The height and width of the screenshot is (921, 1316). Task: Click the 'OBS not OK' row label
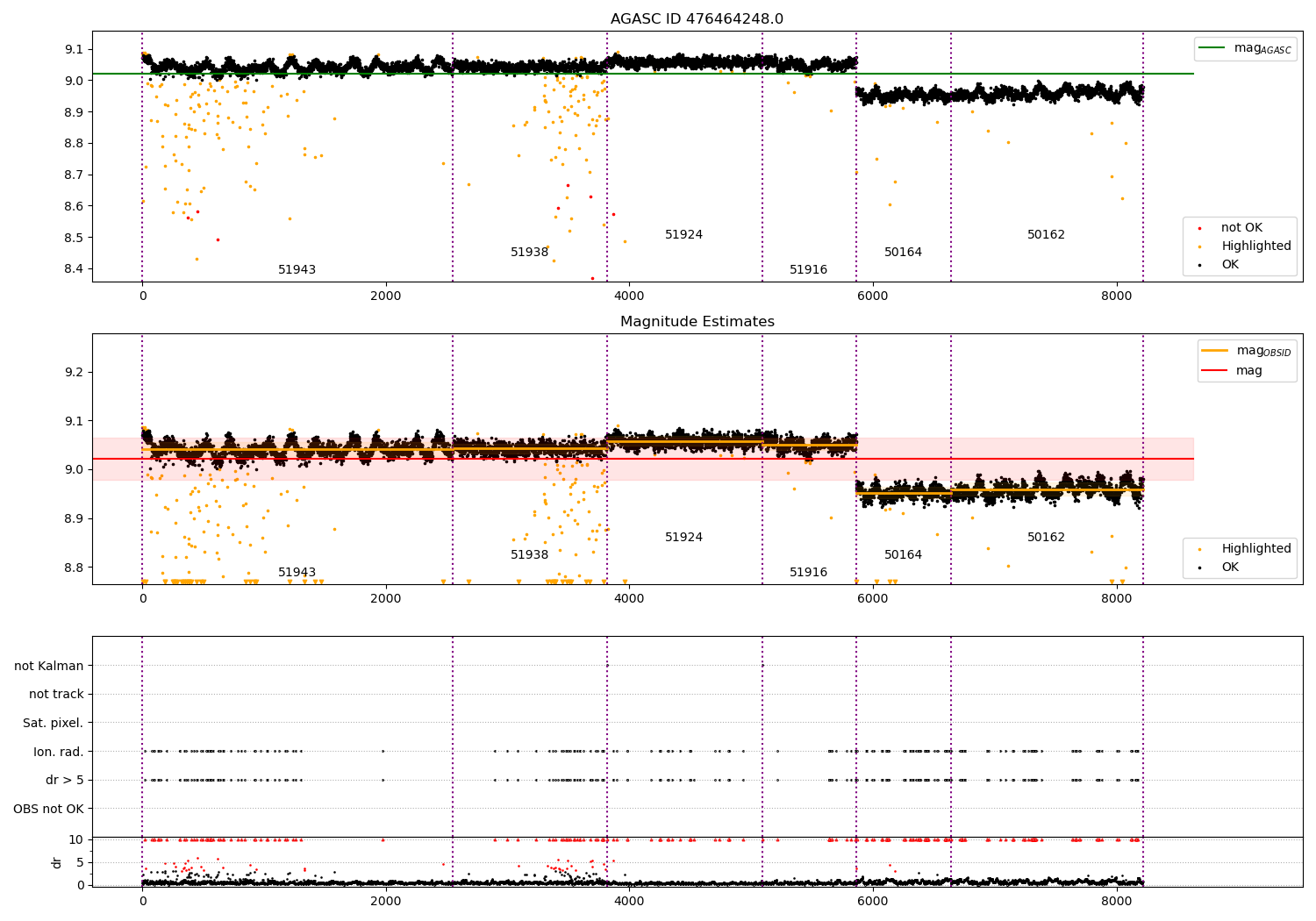[x=49, y=809]
